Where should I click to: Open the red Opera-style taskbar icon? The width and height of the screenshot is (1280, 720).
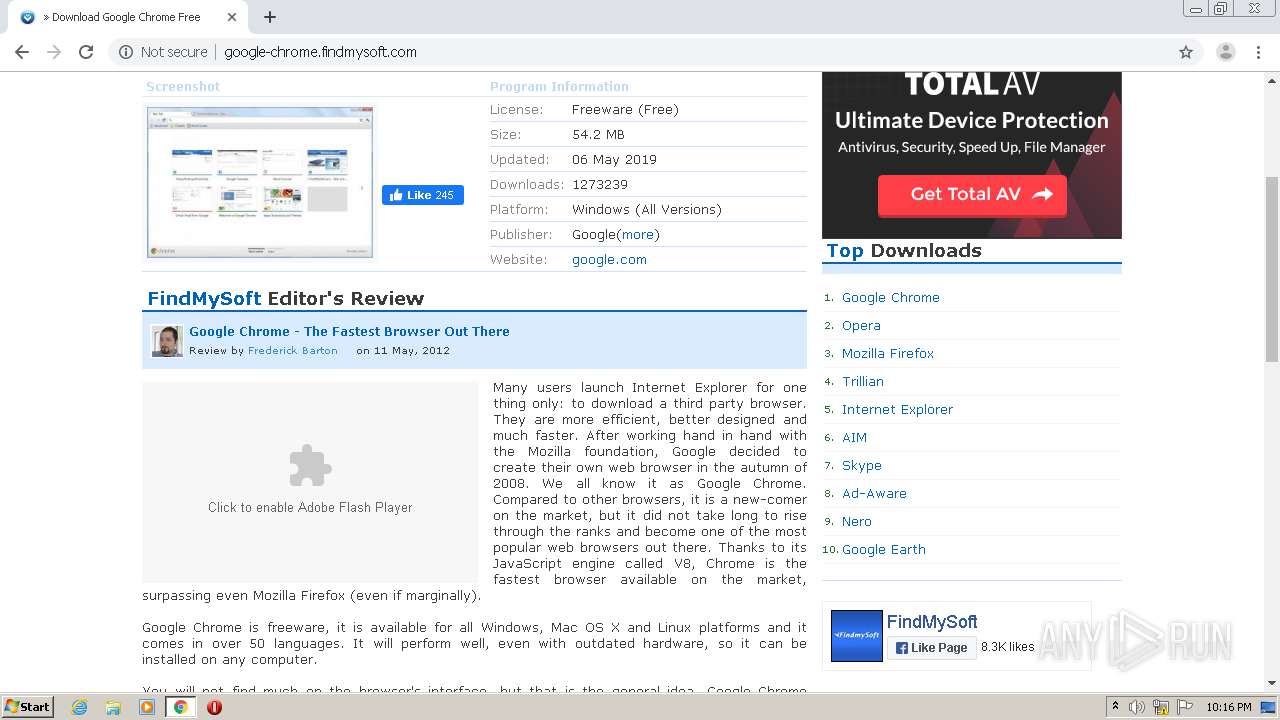[x=214, y=707]
